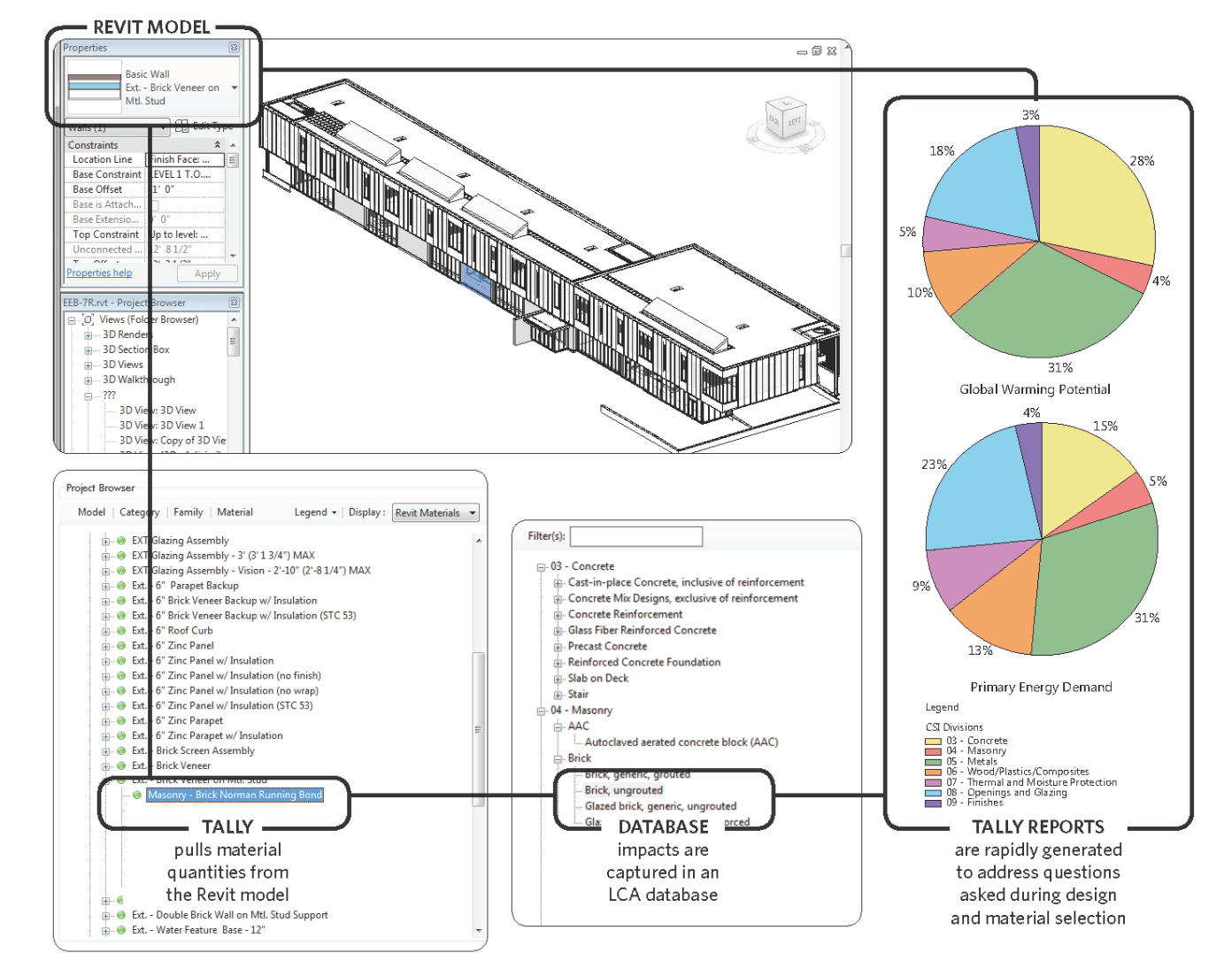This screenshot has width=1232, height=953.
Task: Switch to the Material tab in Tally
Action: click(235, 512)
